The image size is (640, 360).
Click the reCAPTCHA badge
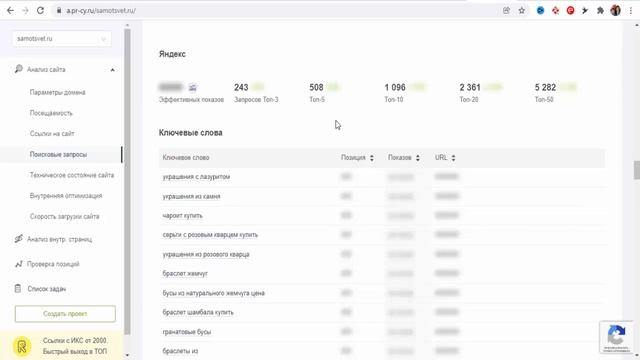(616, 337)
